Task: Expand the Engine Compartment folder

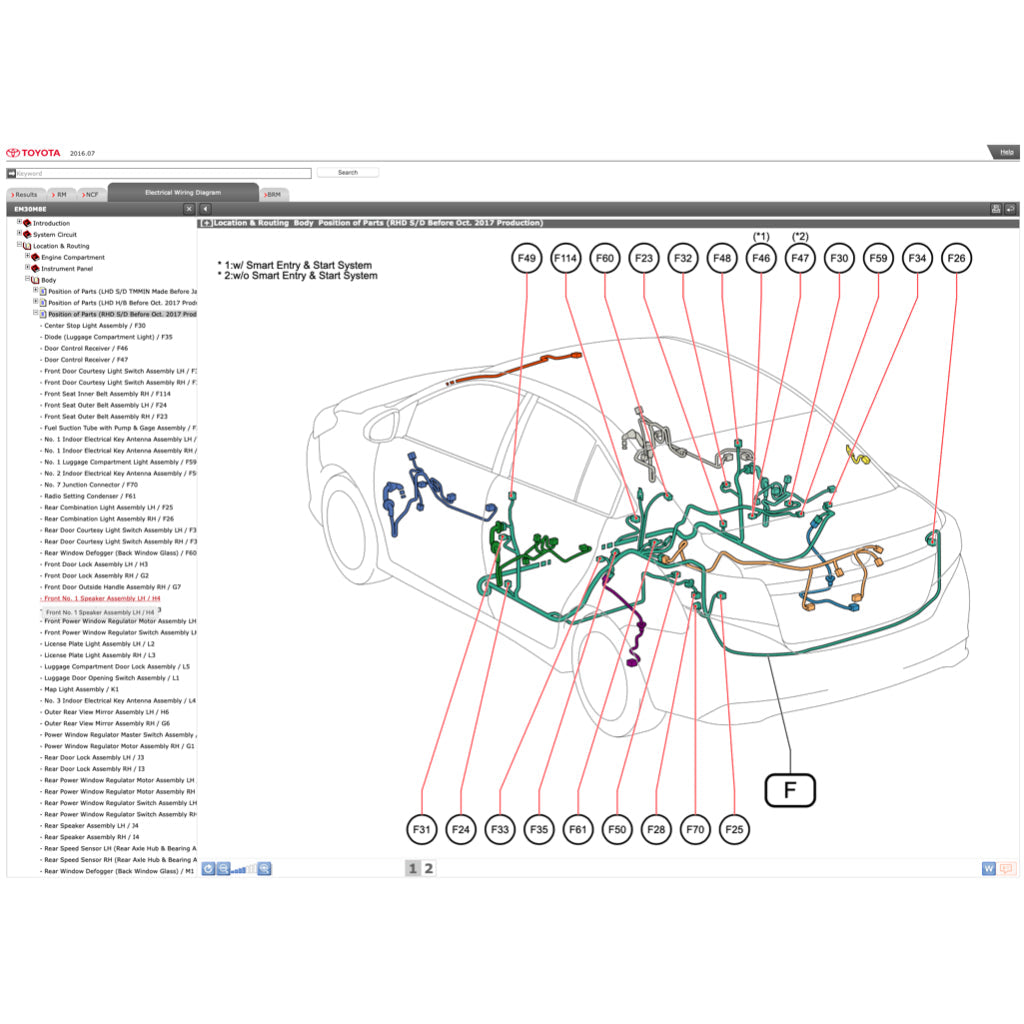Action: pyautogui.click(x=28, y=256)
